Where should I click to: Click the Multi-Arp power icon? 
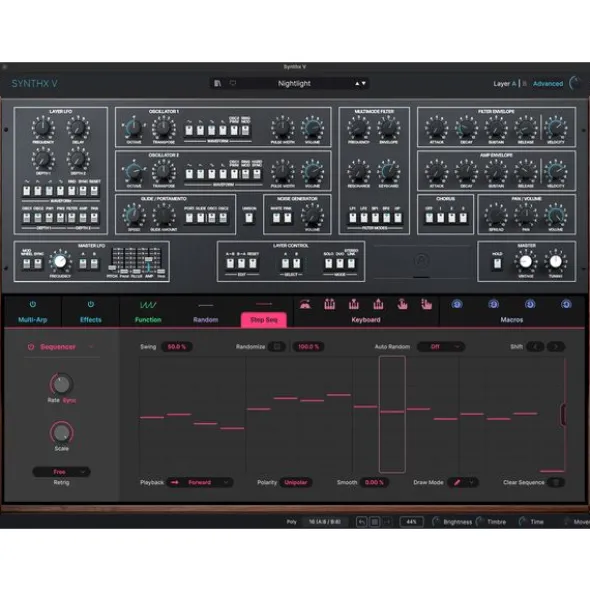pos(33,304)
